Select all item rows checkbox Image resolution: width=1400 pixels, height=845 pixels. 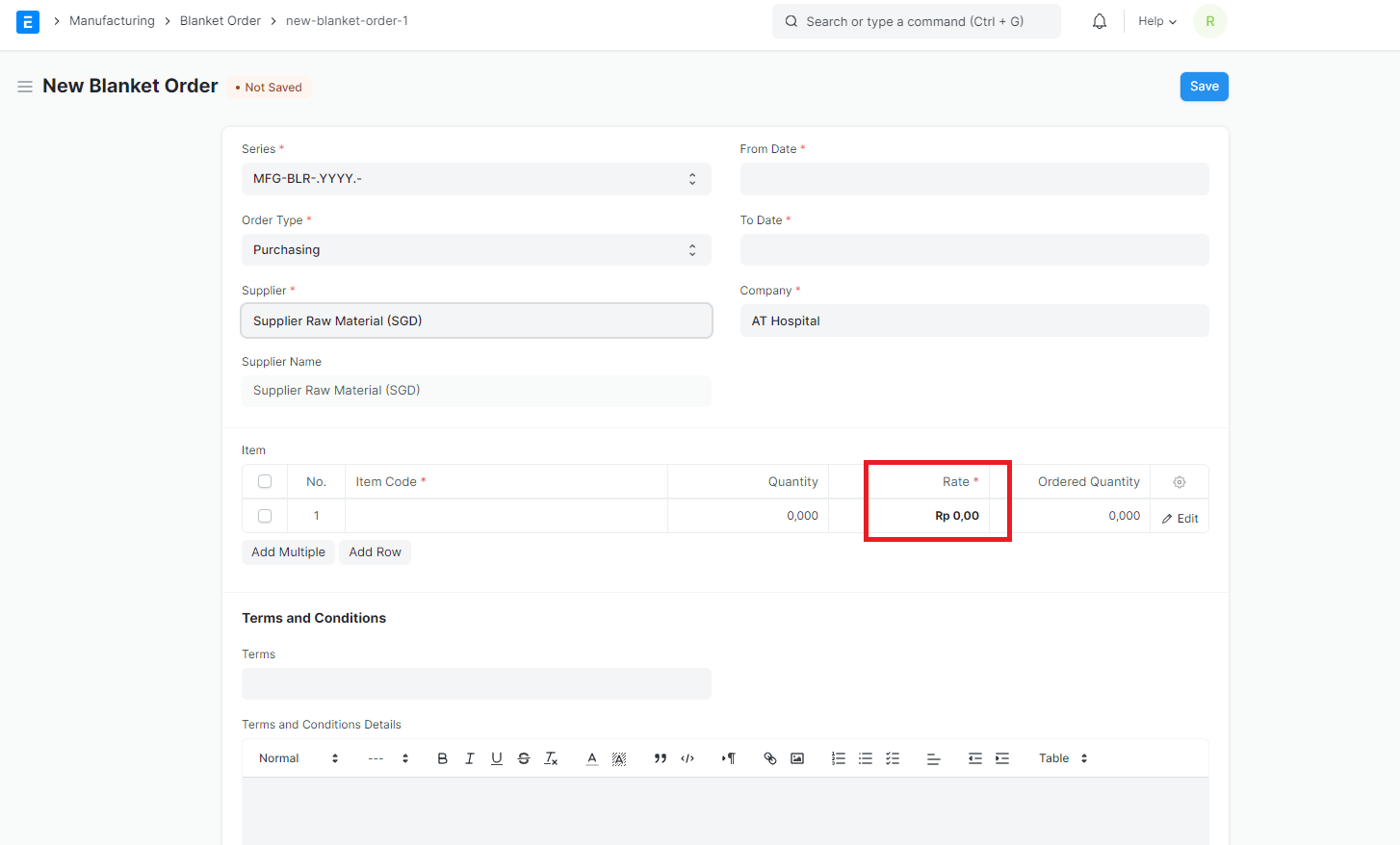click(x=265, y=482)
